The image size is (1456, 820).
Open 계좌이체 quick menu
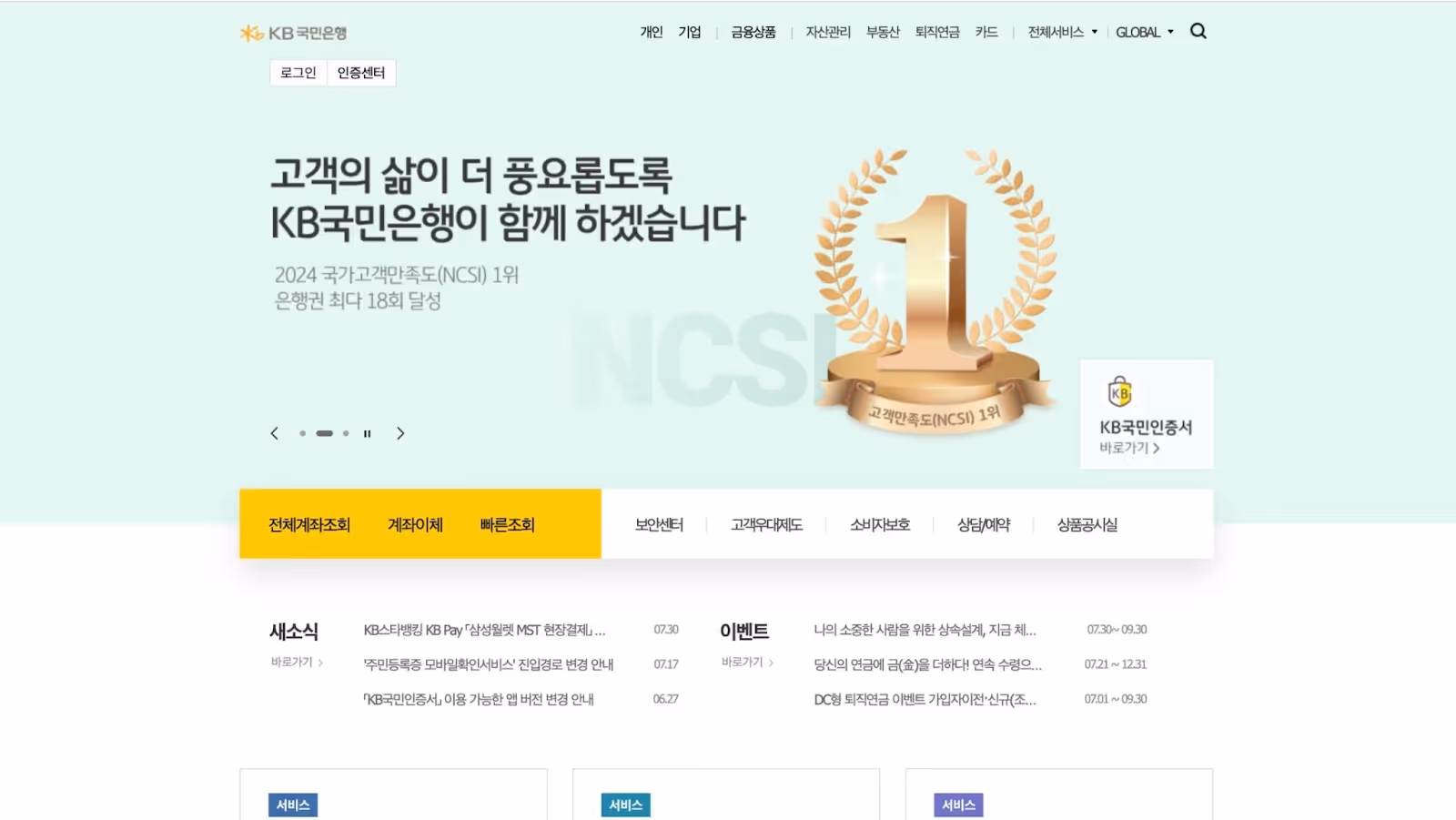point(415,524)
